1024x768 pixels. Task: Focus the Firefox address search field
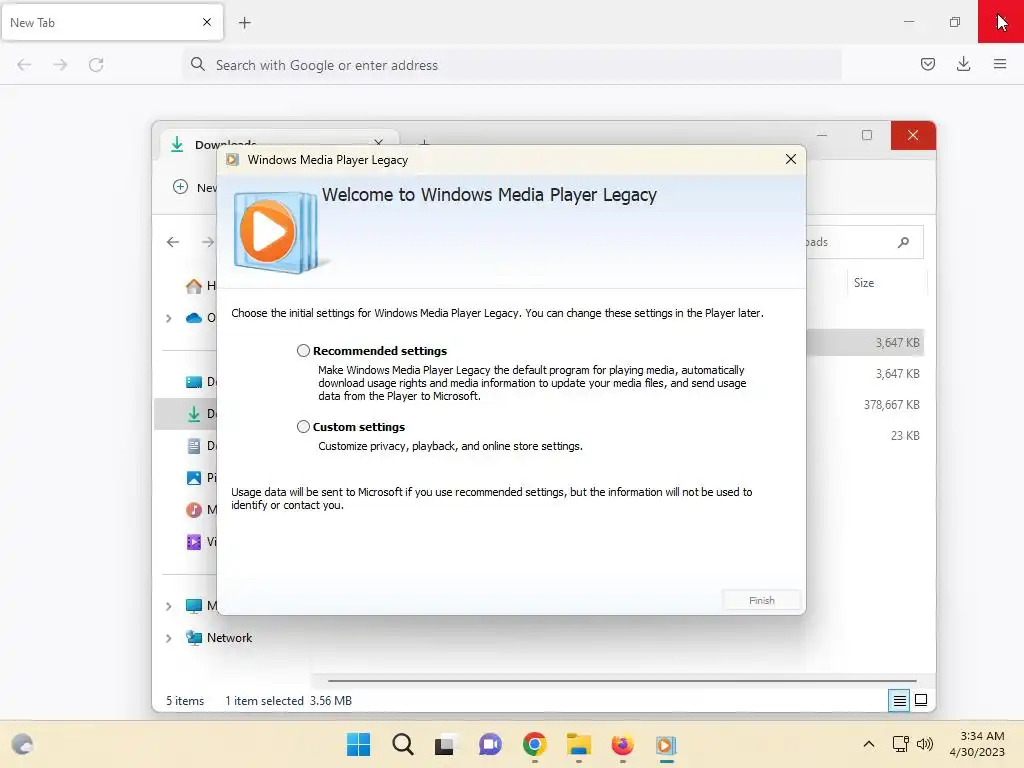click(x=512, y=65)
